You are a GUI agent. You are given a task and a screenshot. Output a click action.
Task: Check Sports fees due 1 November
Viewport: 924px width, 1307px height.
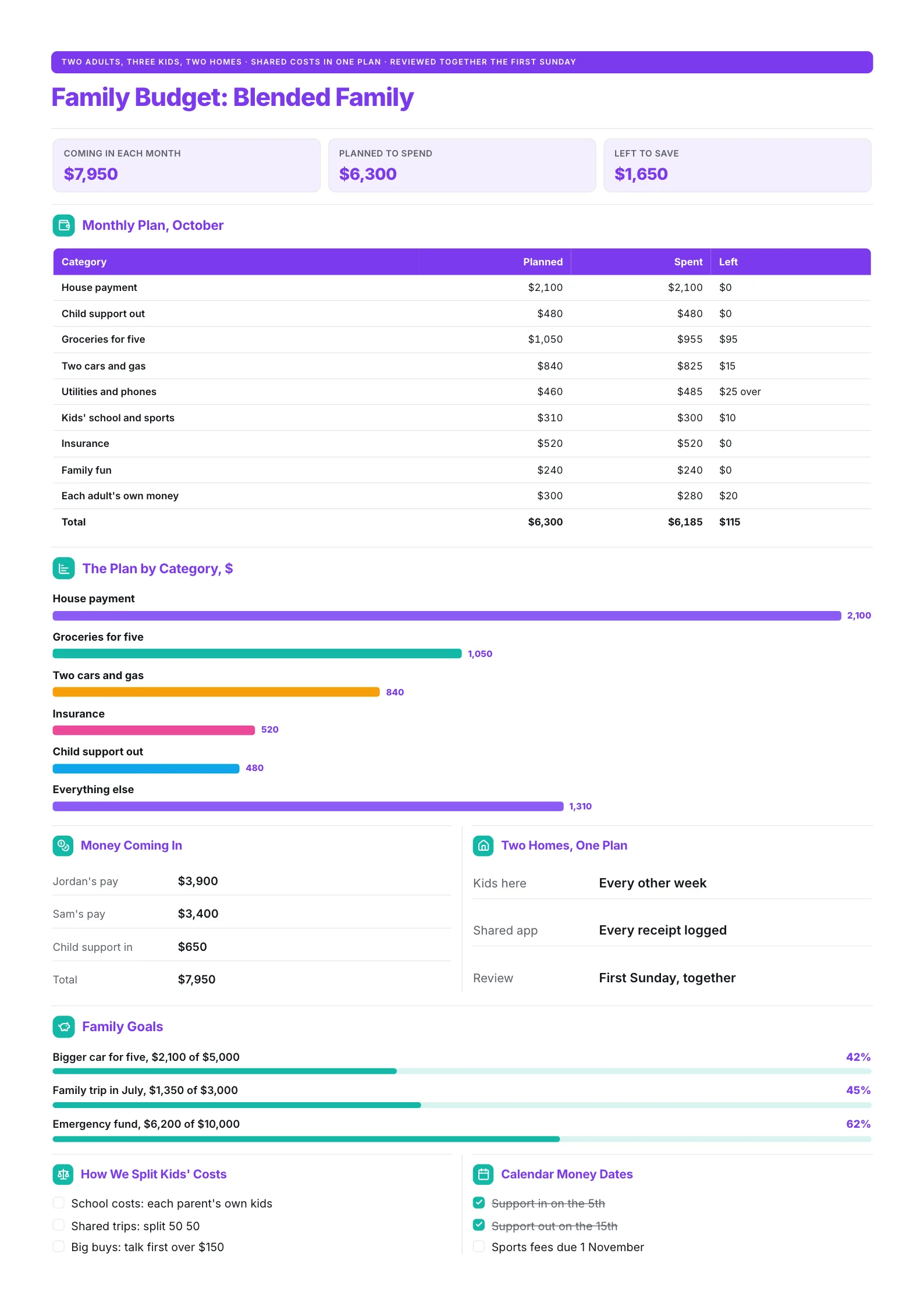(479, 1246)
